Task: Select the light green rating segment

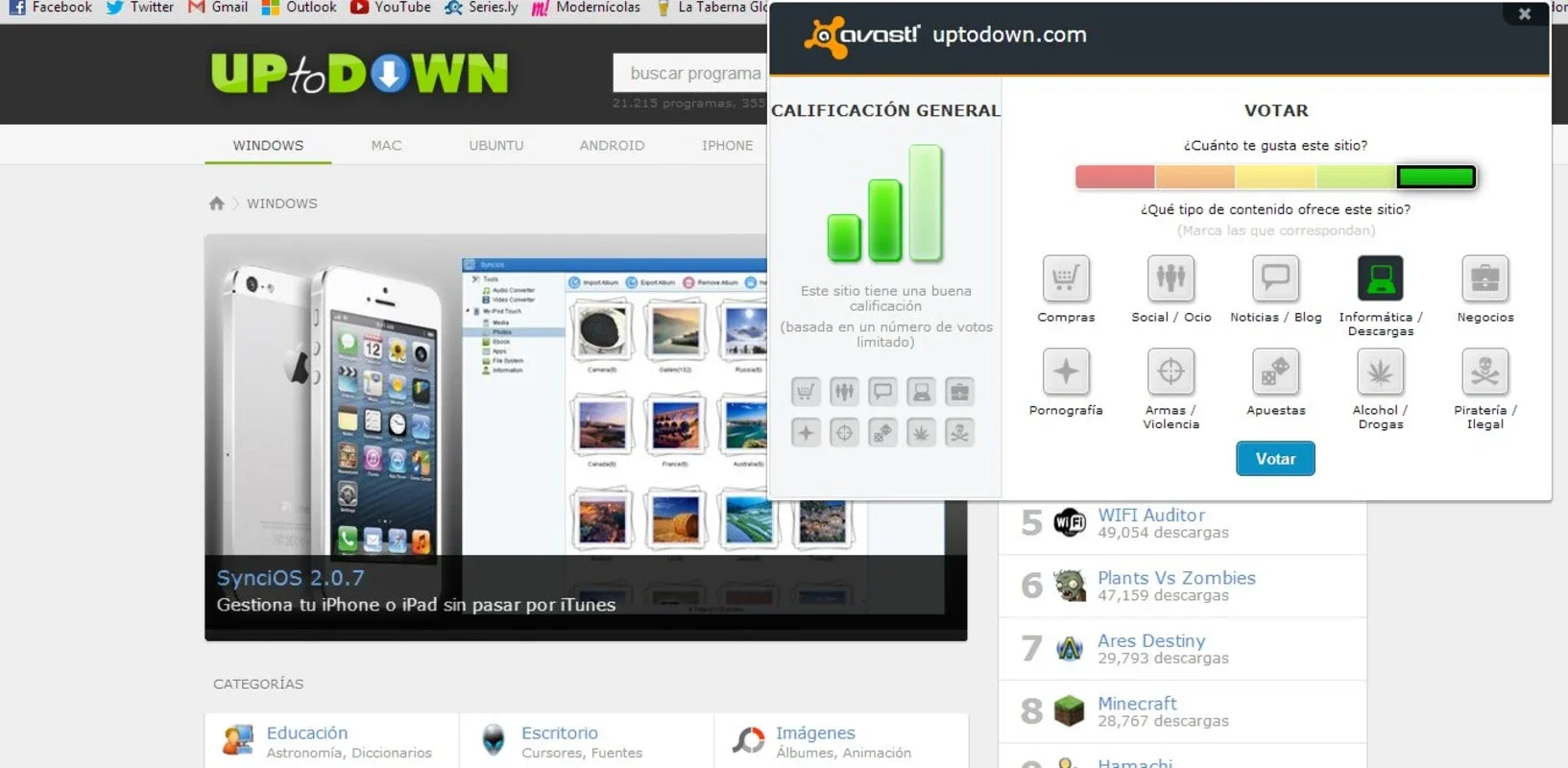Action: point(1356,177)
